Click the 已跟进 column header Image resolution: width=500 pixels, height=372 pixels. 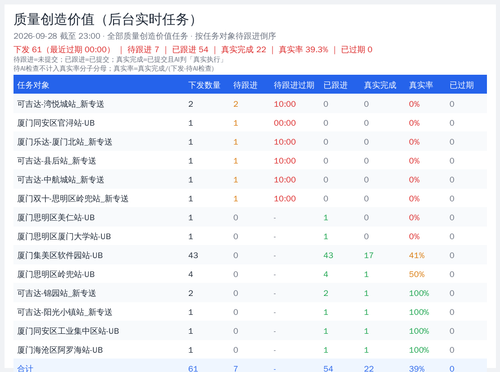point(335,85)
